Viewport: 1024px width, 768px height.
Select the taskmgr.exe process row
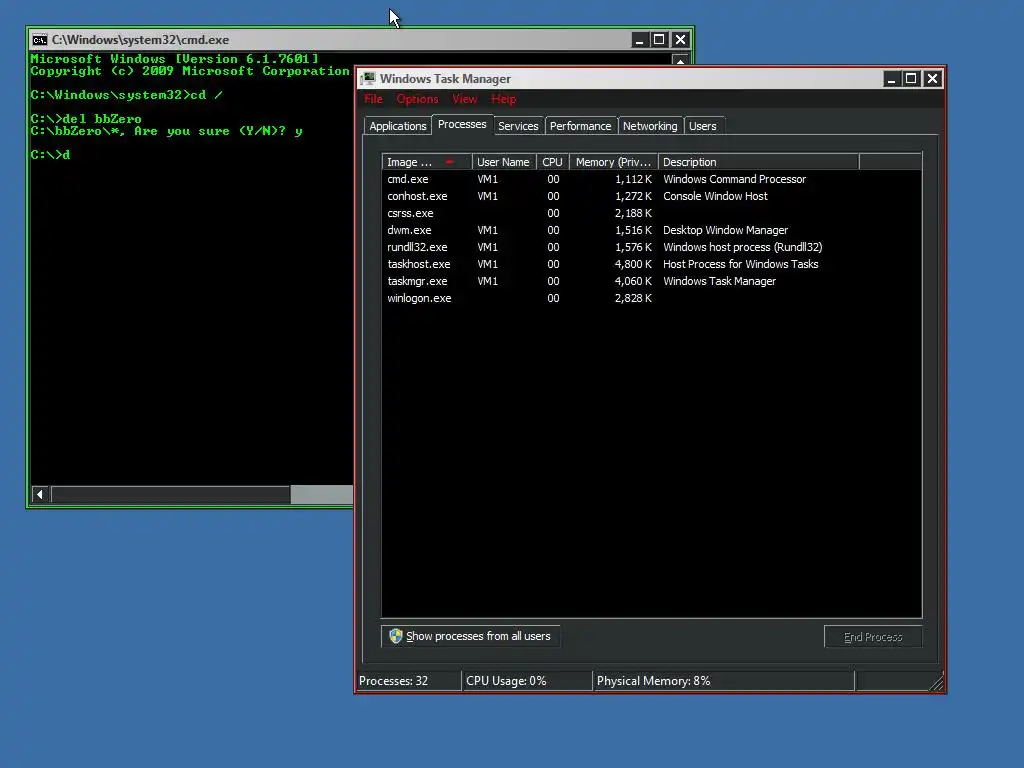[x=651, y=281]
